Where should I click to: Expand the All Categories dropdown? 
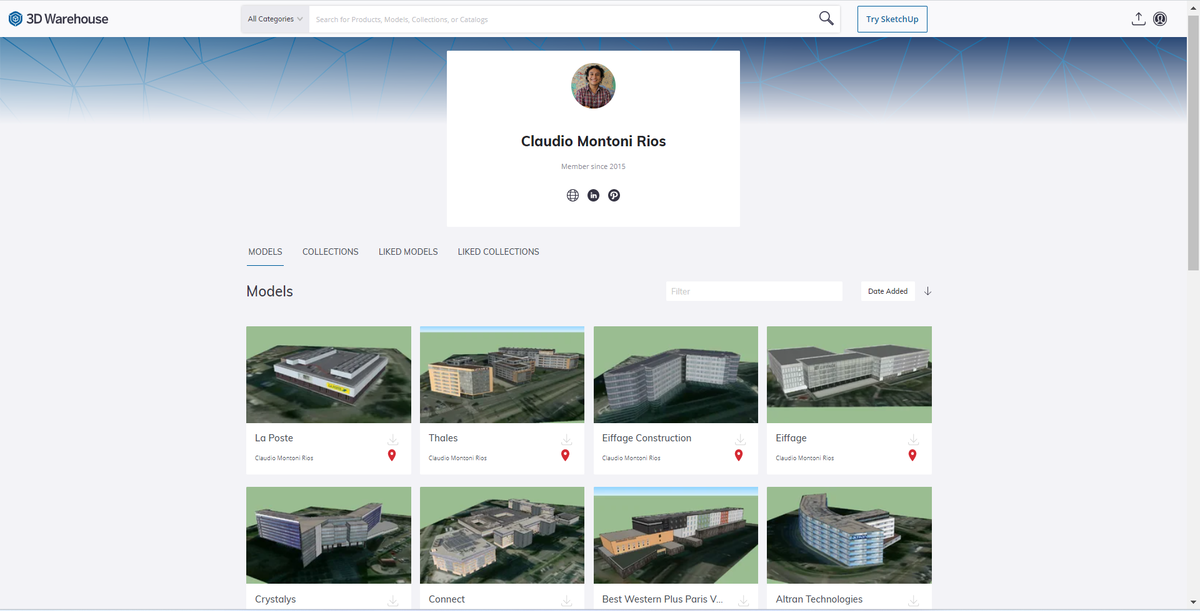click(275, 19)
